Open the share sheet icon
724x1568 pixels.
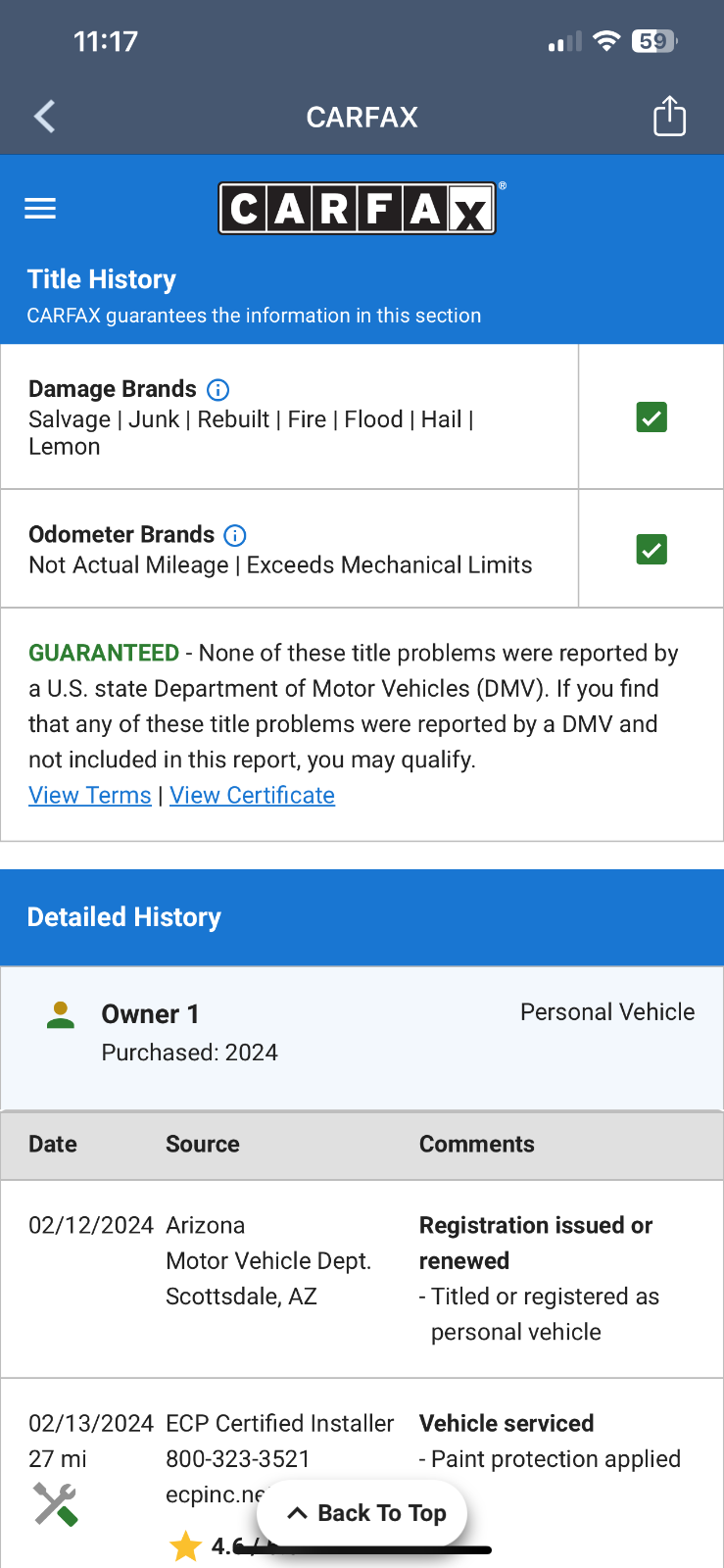point(669,116)
